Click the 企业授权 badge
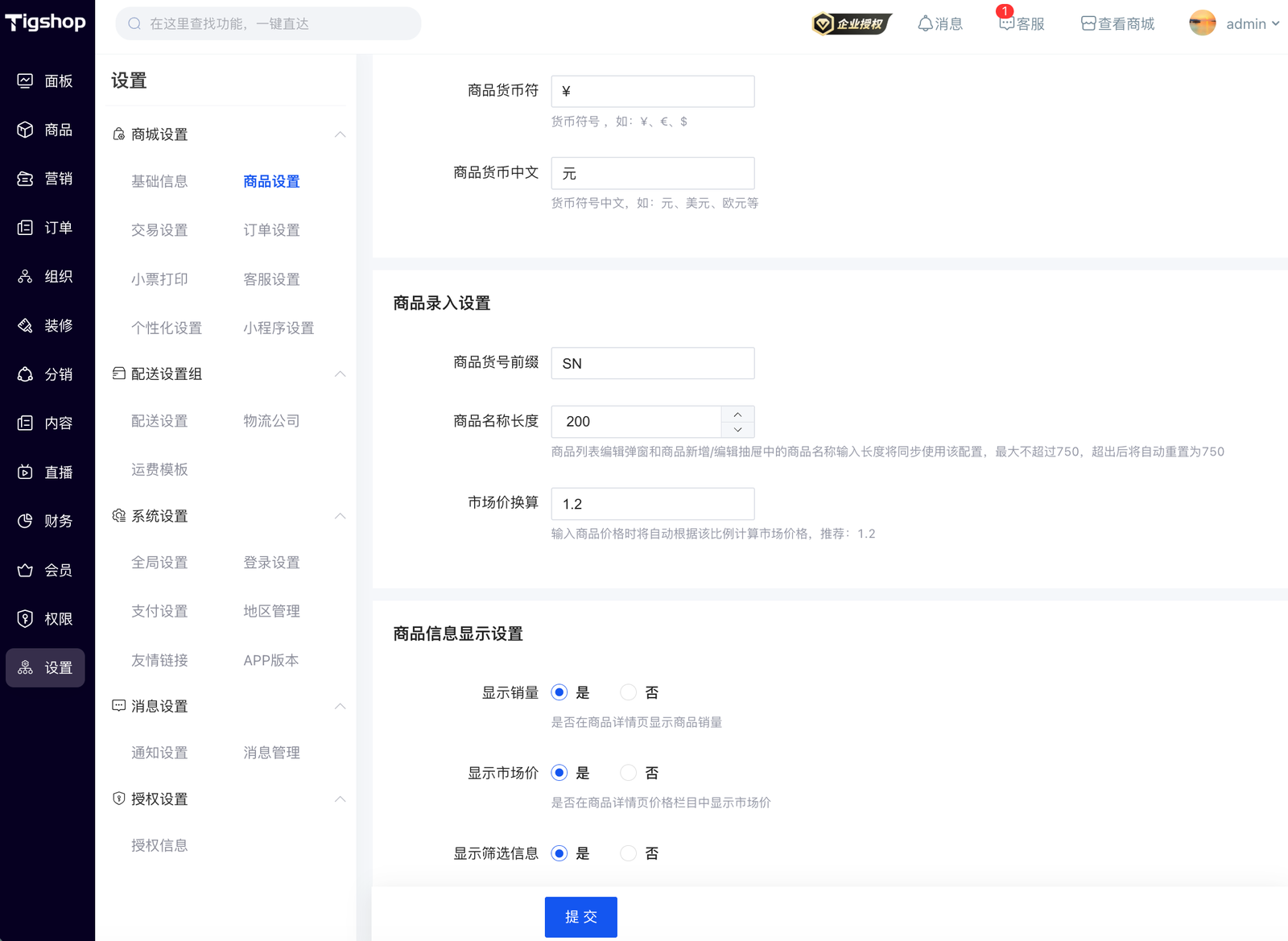1288x941 pixels. [x=851, y=24]
